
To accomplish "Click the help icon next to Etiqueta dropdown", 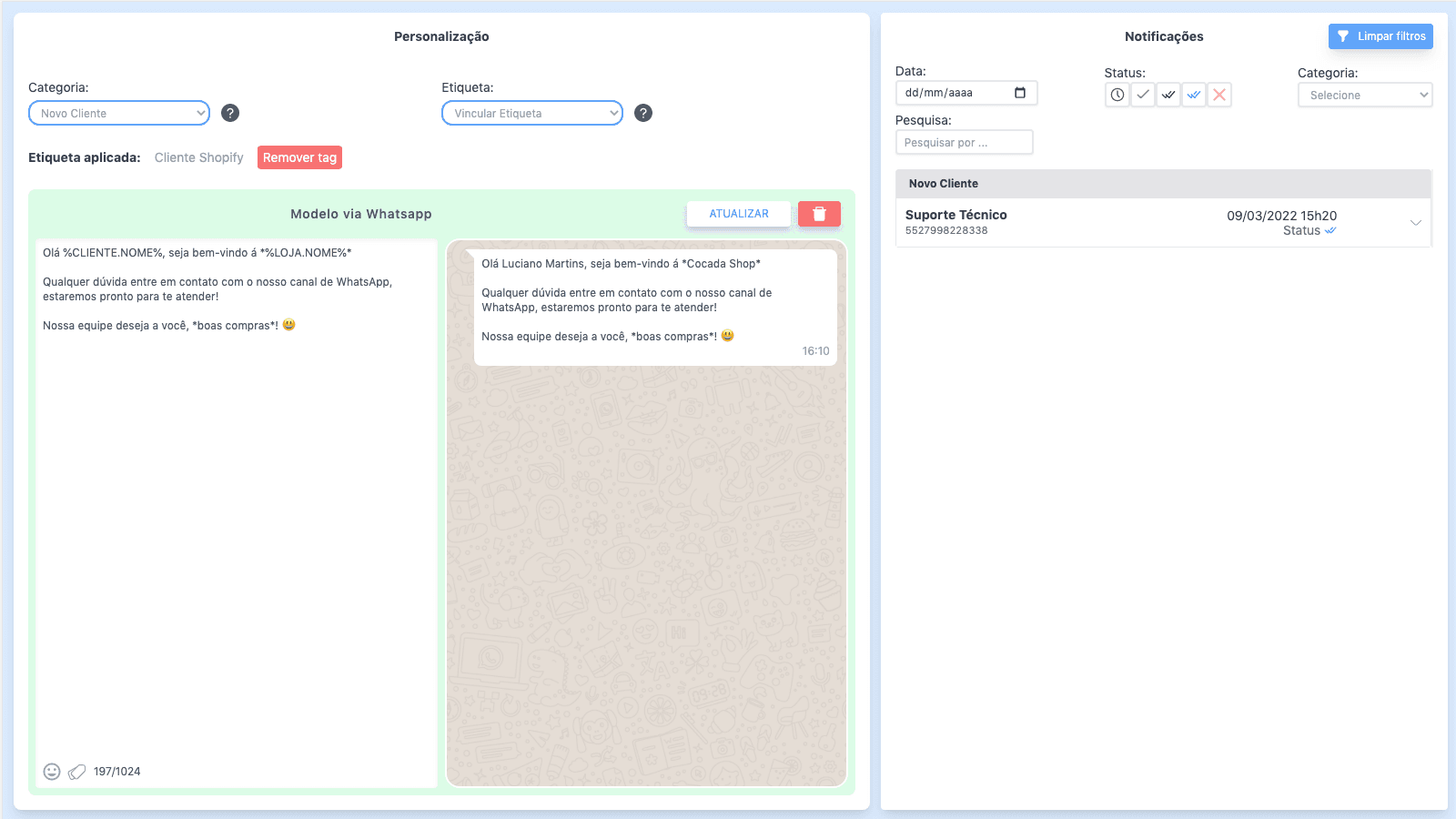I will [643, 113].
